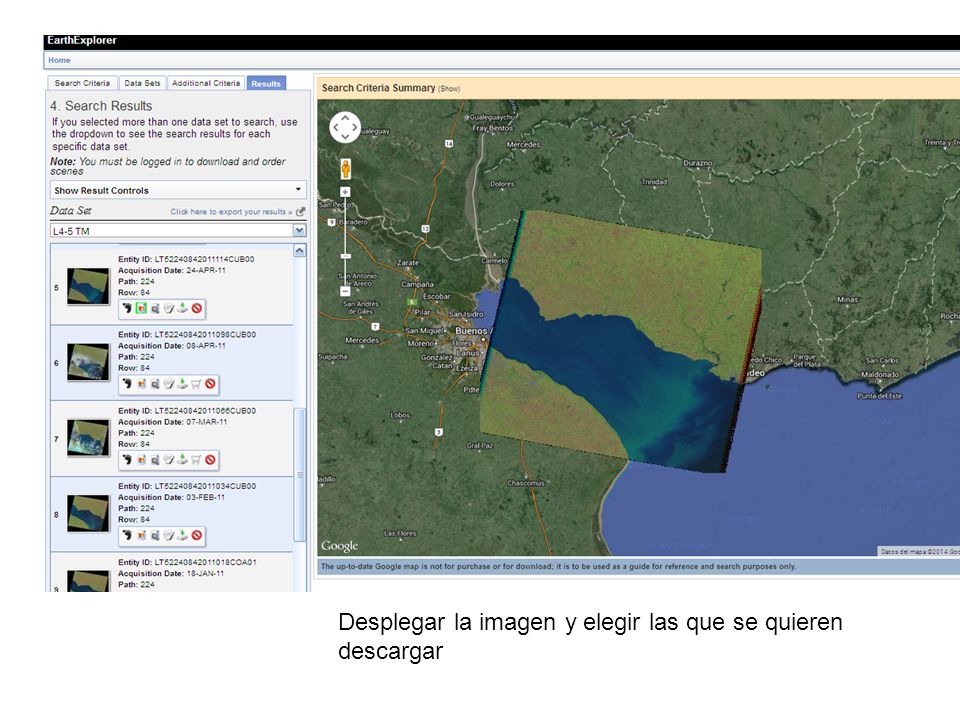Download the 08-APR-11 scene via green arrow
This screenshot has width=960, height=720.
tap(182, 384)
